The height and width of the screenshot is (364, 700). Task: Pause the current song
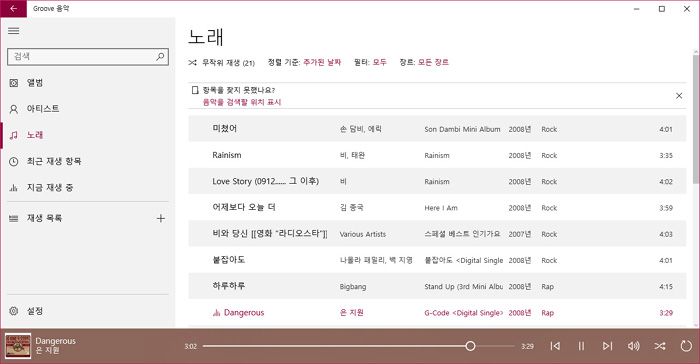pos(581,346)
